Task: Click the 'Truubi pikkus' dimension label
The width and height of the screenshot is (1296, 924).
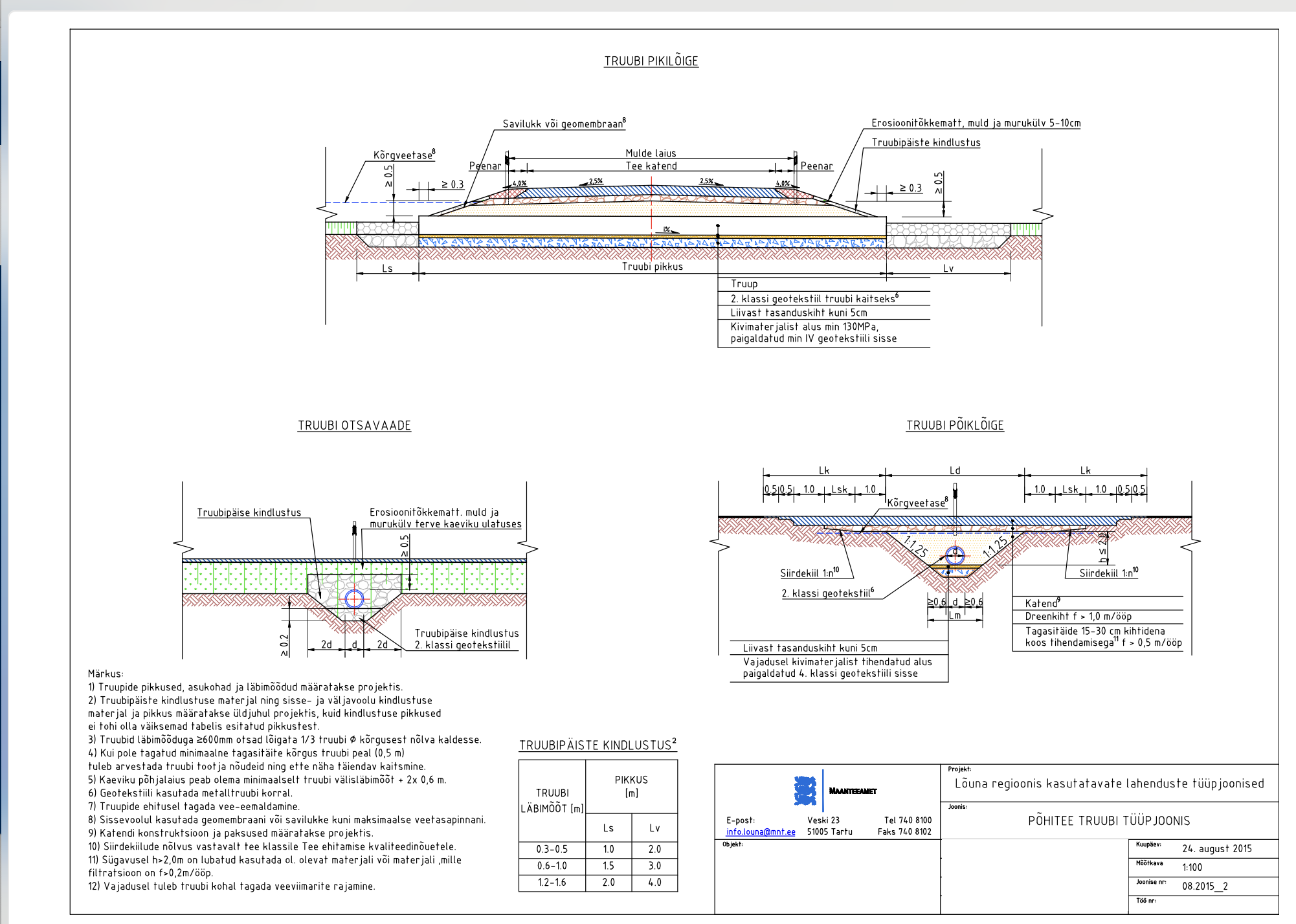Action: [x=652, y=267]
